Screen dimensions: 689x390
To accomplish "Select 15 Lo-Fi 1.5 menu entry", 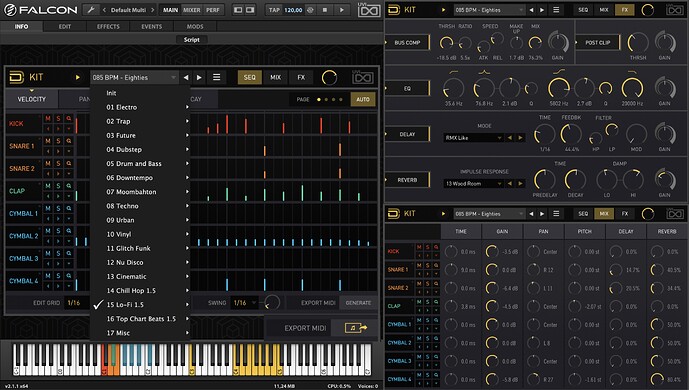I will pyautogui.click(x=141, y=304).
